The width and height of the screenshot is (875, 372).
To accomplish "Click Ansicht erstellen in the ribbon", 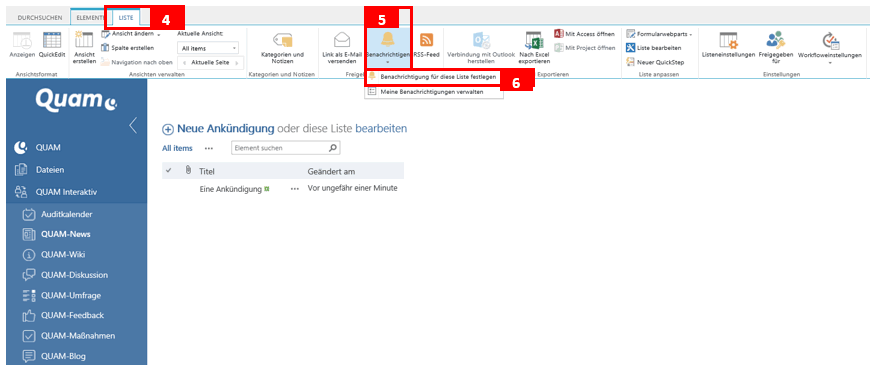I will [x=84, y=48].
